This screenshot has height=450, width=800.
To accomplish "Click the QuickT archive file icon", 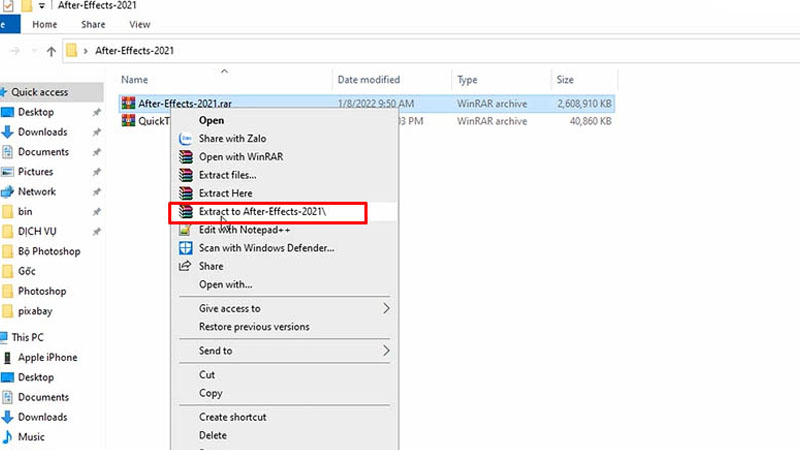I will point(128,121).
